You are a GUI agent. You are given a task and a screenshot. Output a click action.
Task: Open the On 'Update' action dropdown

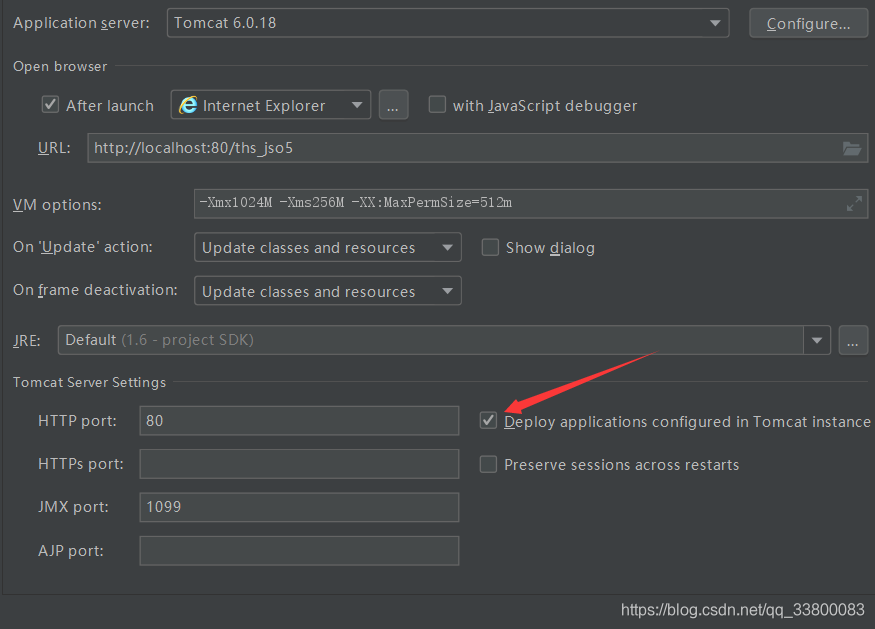328,247
